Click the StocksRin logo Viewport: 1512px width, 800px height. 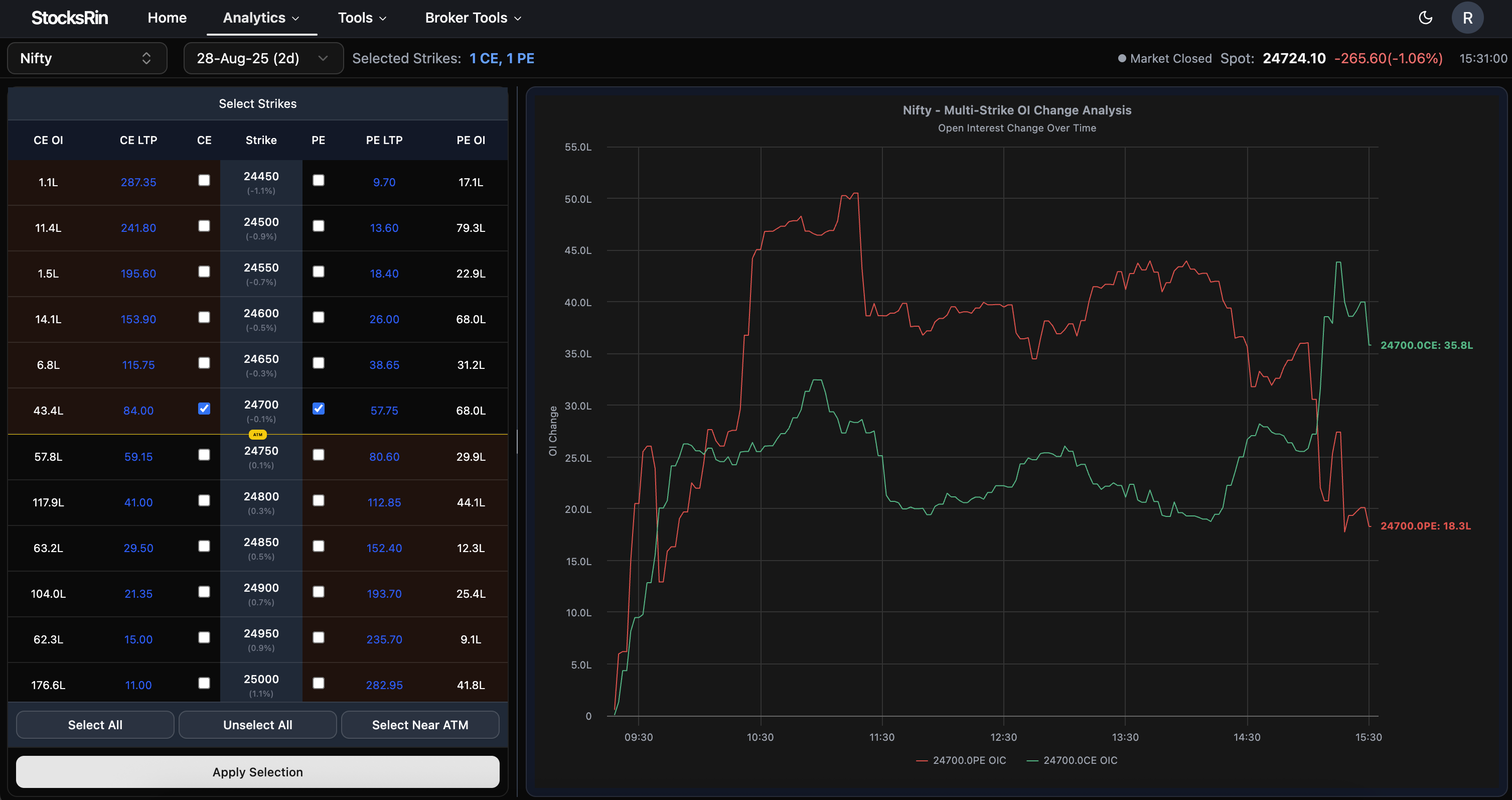[x=69, y=18]
